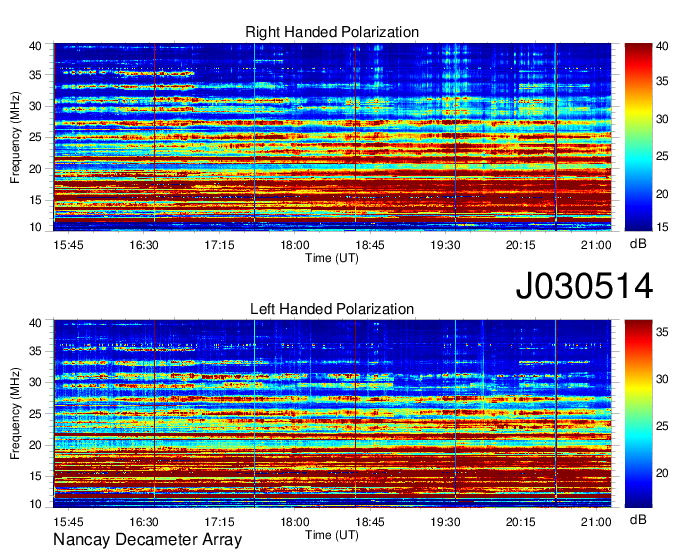Click the 30 dB tick on right-handed colorbar
Viewport: 680px width, 552px height.
coord(662,119)
